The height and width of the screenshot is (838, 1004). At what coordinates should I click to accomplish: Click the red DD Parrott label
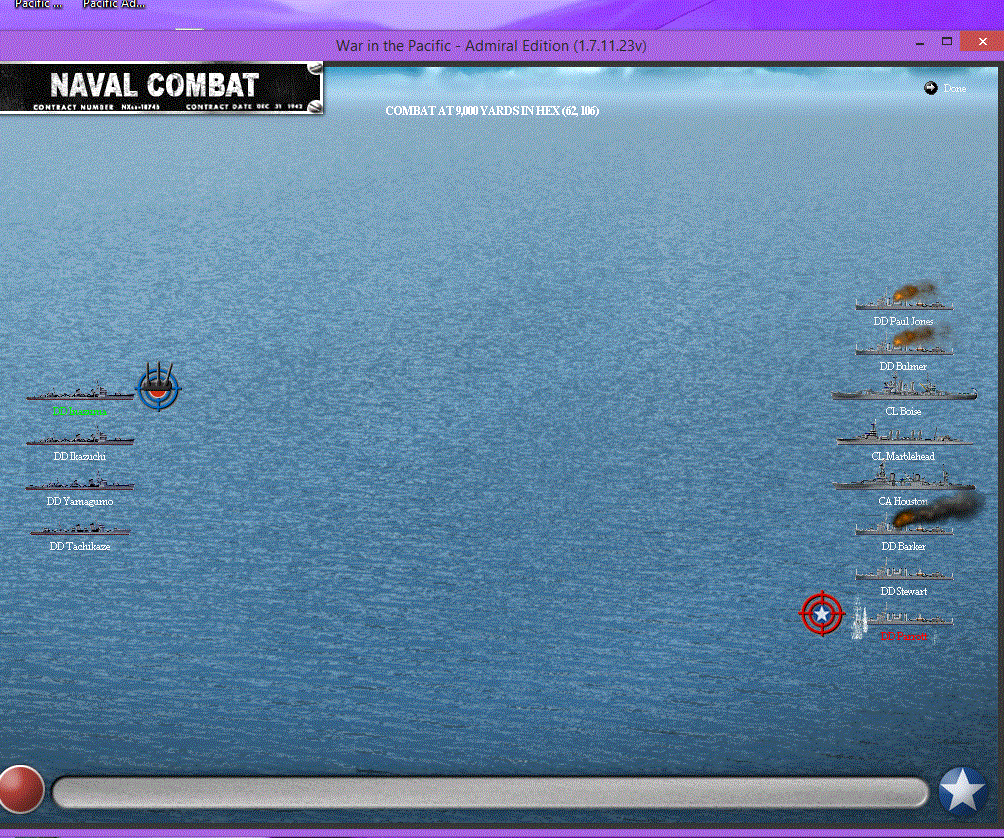[903, 636]
